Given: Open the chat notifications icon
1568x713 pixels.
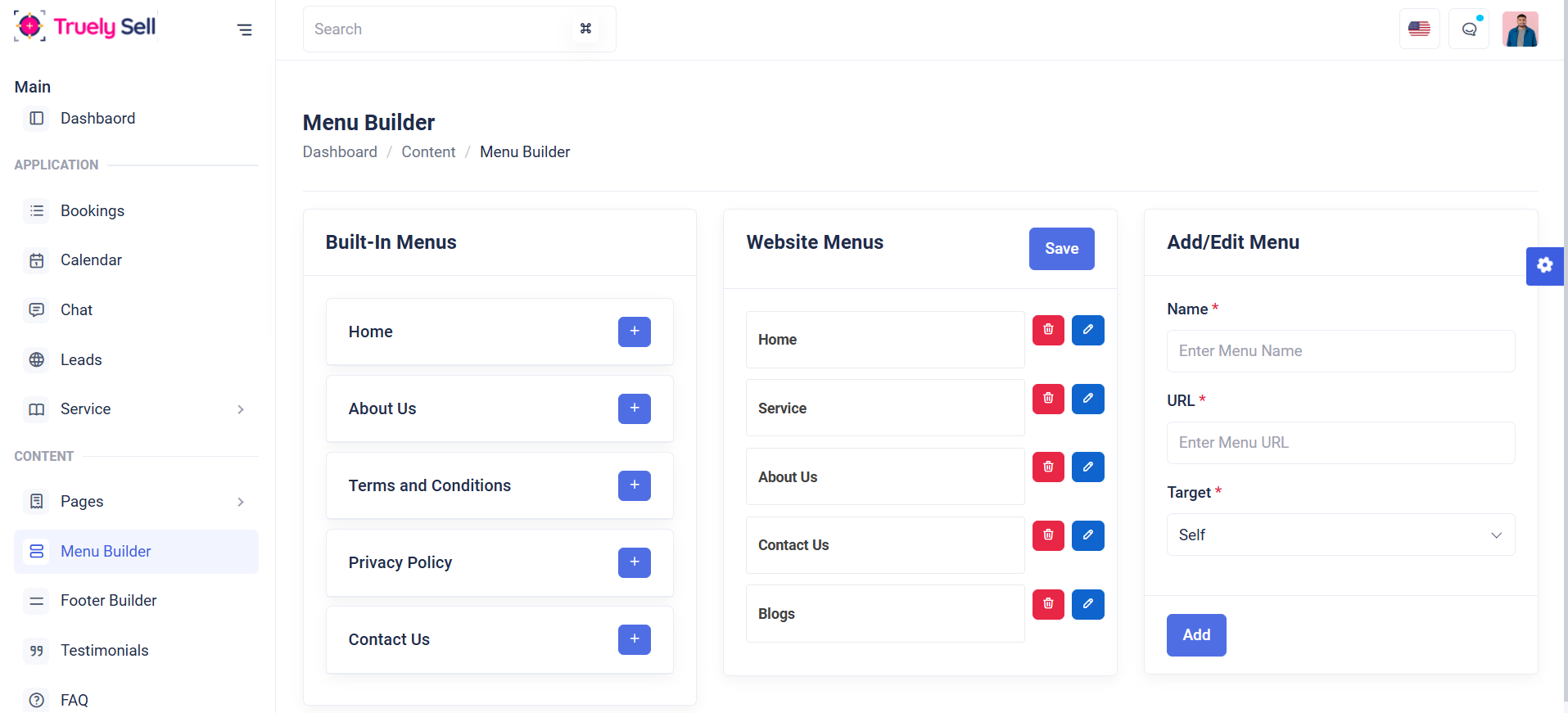Looking at the screenshot, I should [1469, 29].
